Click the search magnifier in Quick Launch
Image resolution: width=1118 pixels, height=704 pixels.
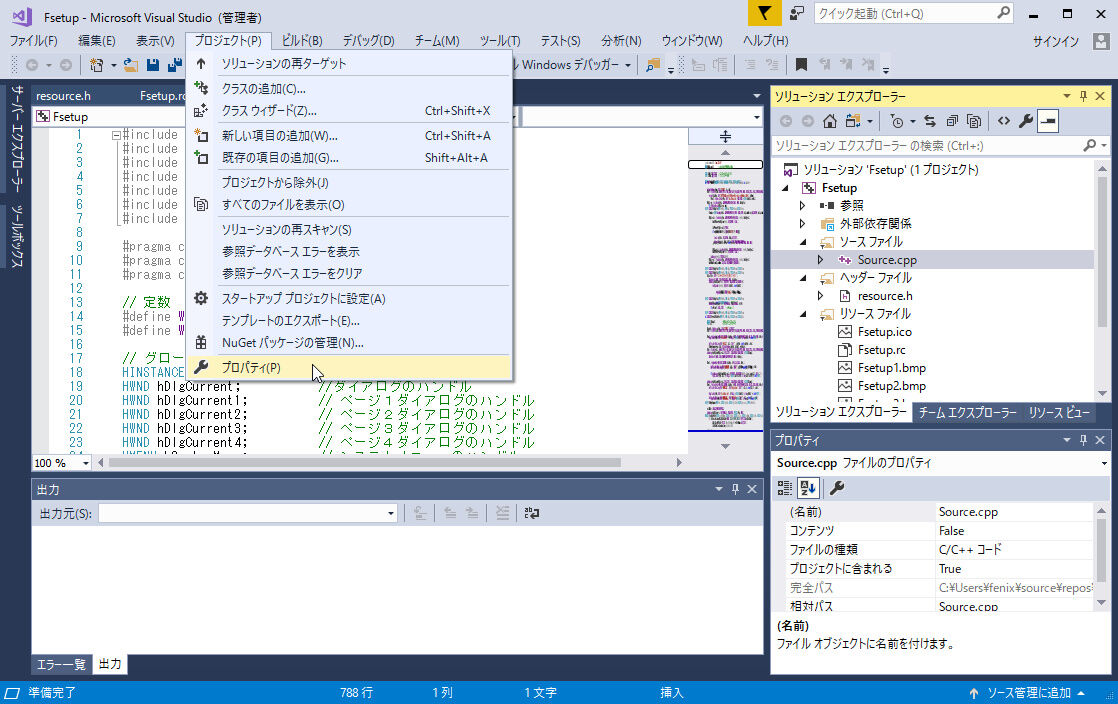point(1003,13)
